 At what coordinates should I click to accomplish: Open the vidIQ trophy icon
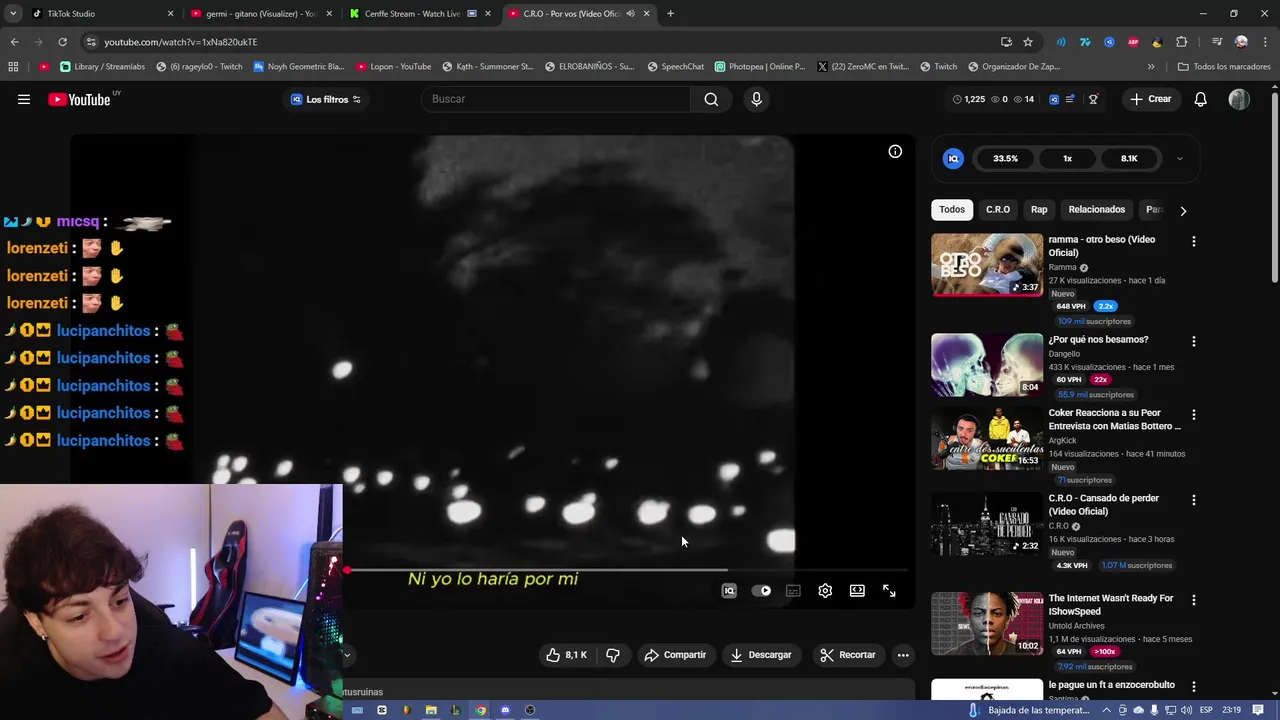click(x=1093, y=99)
